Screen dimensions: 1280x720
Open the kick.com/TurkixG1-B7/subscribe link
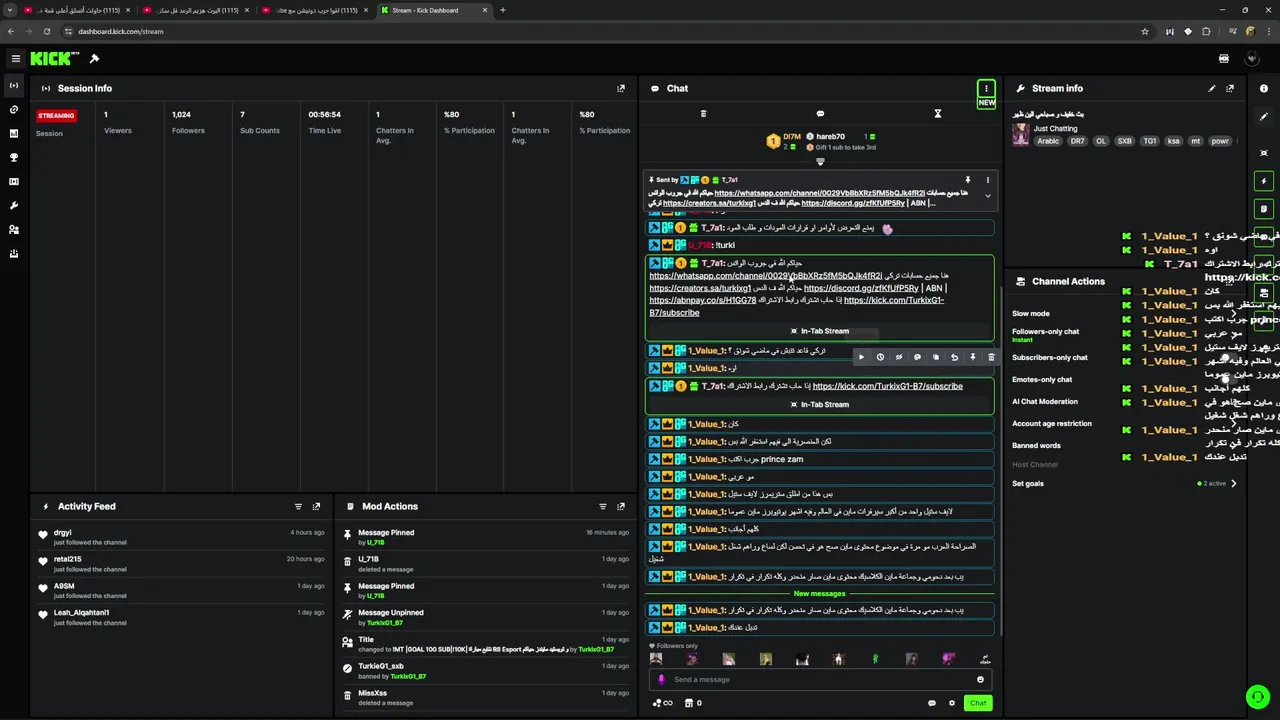[x=888, y=386]
